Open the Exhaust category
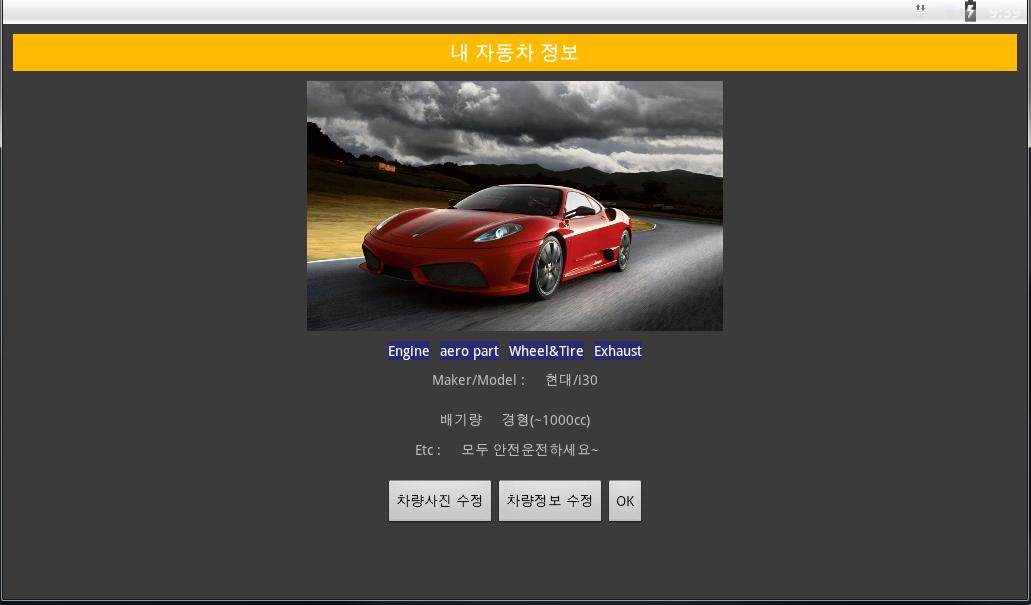 [x=618, y=351]
